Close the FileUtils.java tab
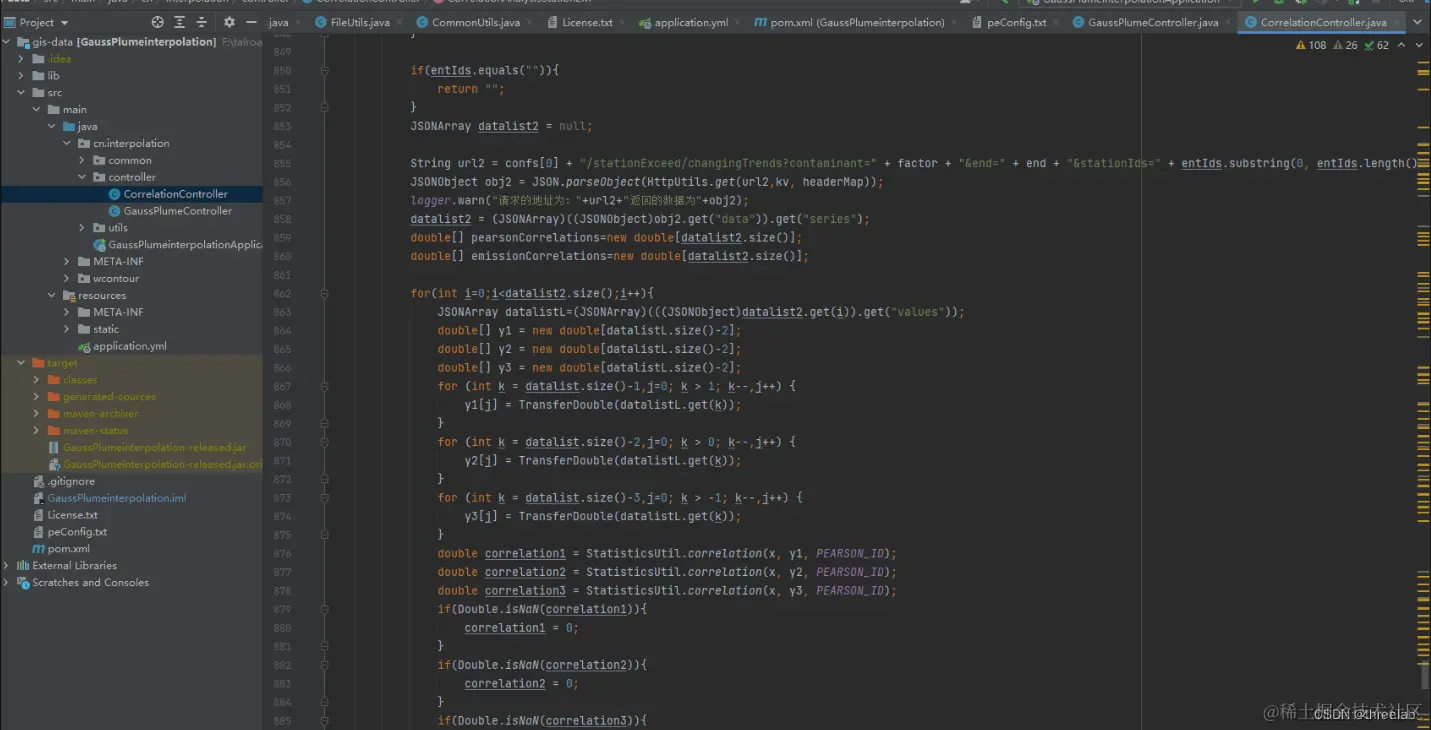This screenshot has height=730, width=1431. click(400, 22)
